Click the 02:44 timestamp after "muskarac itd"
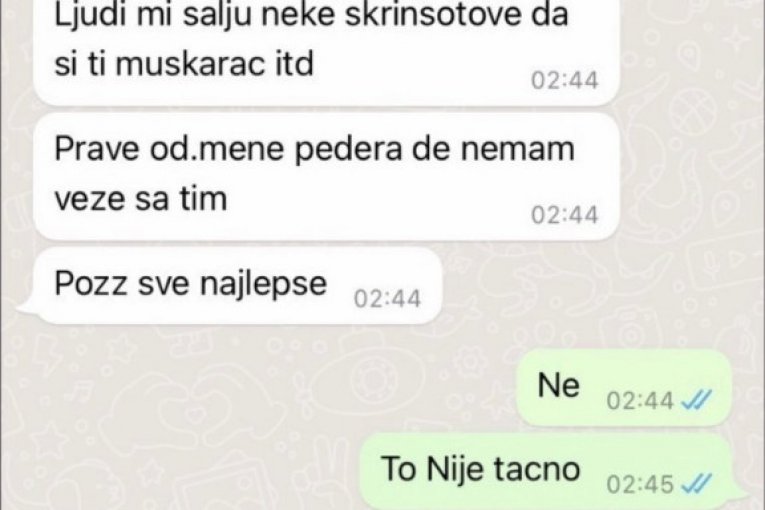Viewport: 765px width, 510px height. (564, 80)
